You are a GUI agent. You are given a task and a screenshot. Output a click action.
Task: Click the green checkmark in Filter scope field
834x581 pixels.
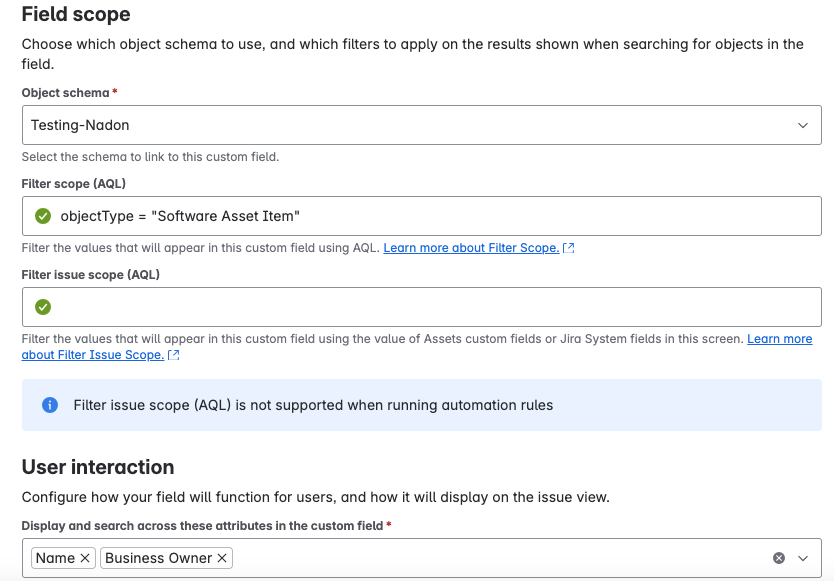[44, 215]
